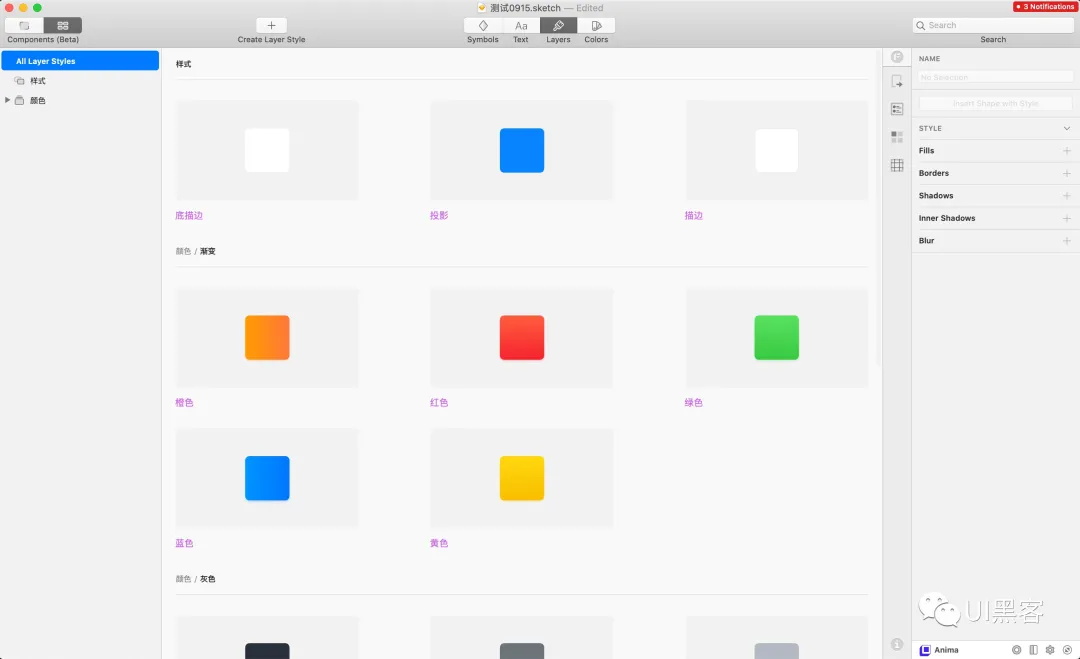Open the Symbols components tab

tap(483, 25)
